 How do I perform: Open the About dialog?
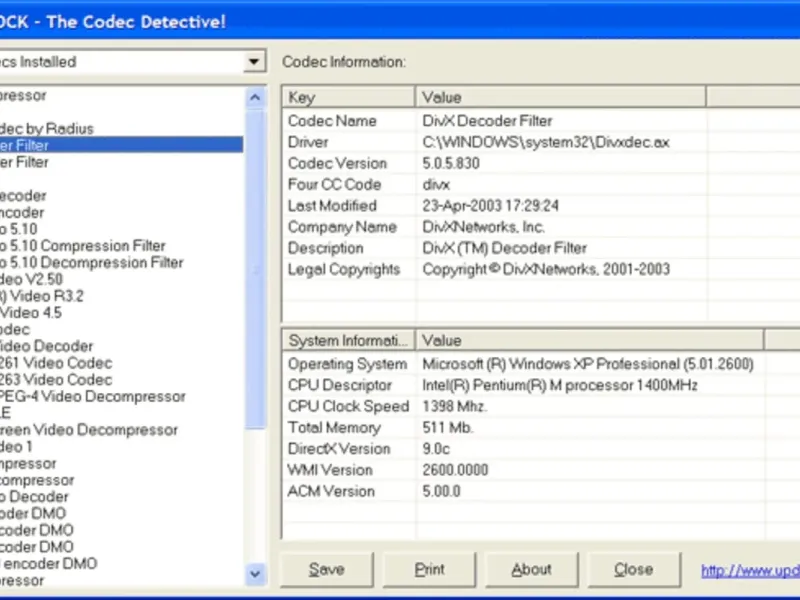[x=532, y=569]
